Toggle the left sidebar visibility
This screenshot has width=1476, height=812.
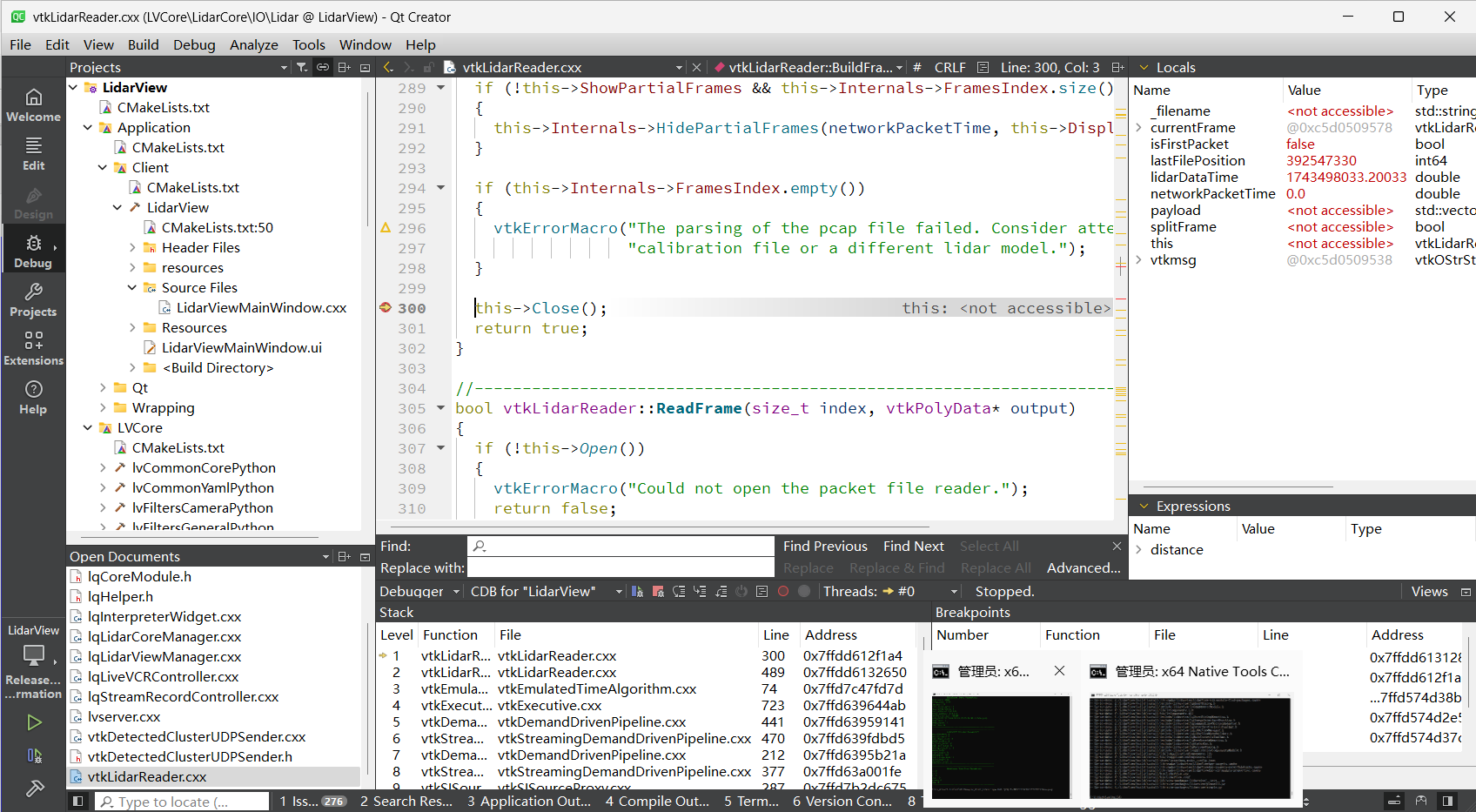tap(78, 802)
